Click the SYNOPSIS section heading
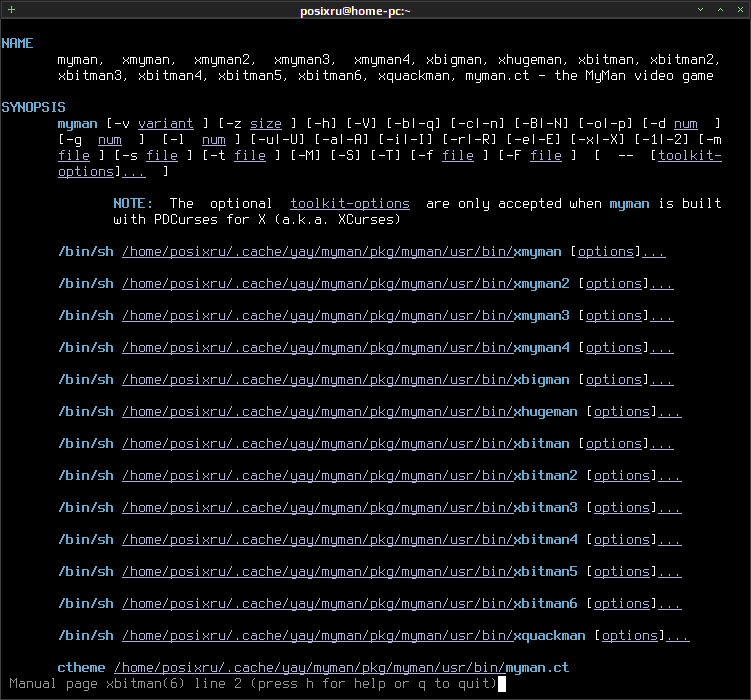 (34, 107)
